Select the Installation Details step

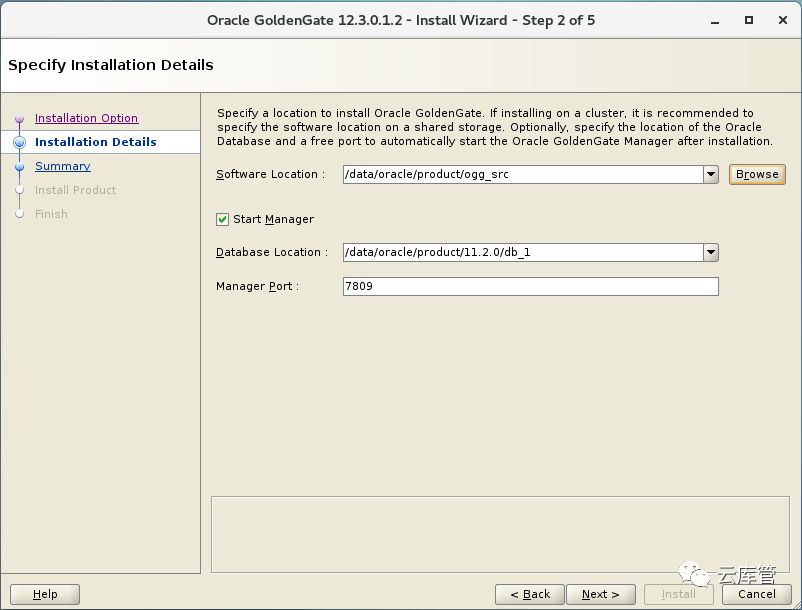(96, 142)
